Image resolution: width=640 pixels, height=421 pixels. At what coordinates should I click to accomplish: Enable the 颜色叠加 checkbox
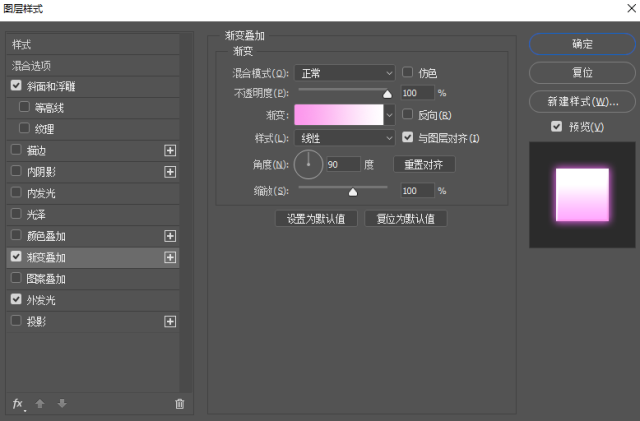click(x=16, y=235)
